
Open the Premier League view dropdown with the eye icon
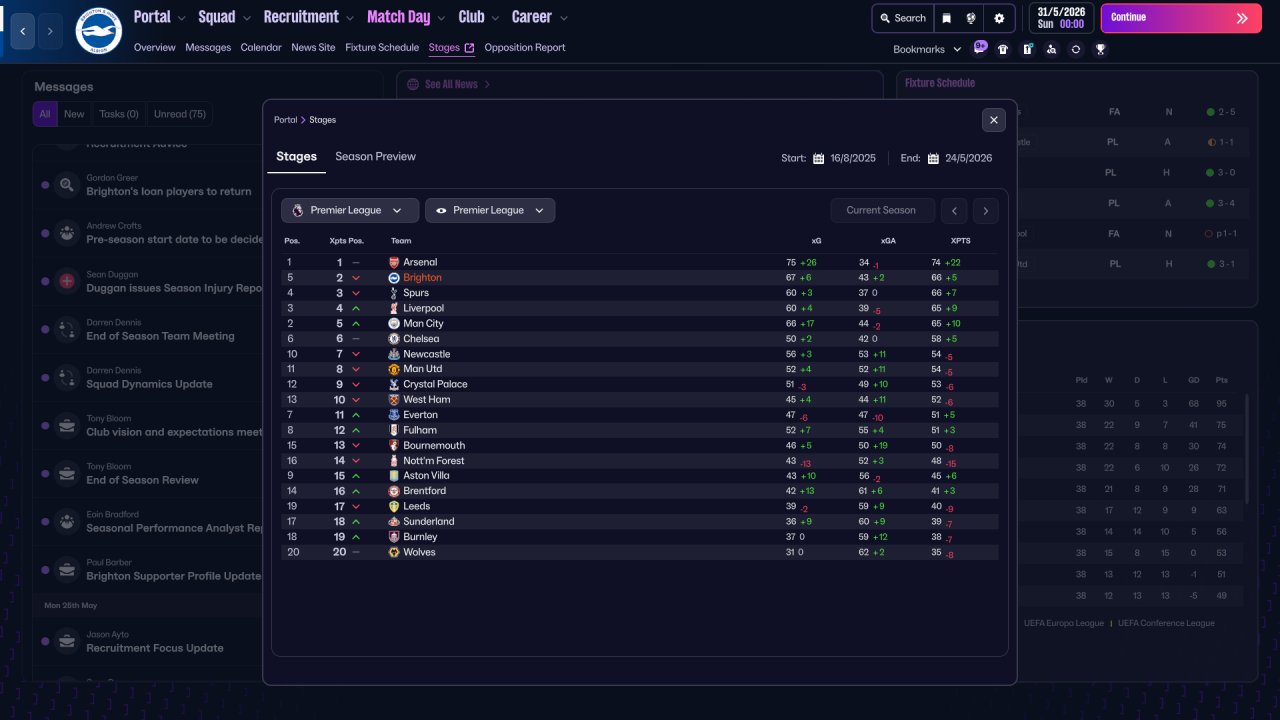(x=490, y=210)
